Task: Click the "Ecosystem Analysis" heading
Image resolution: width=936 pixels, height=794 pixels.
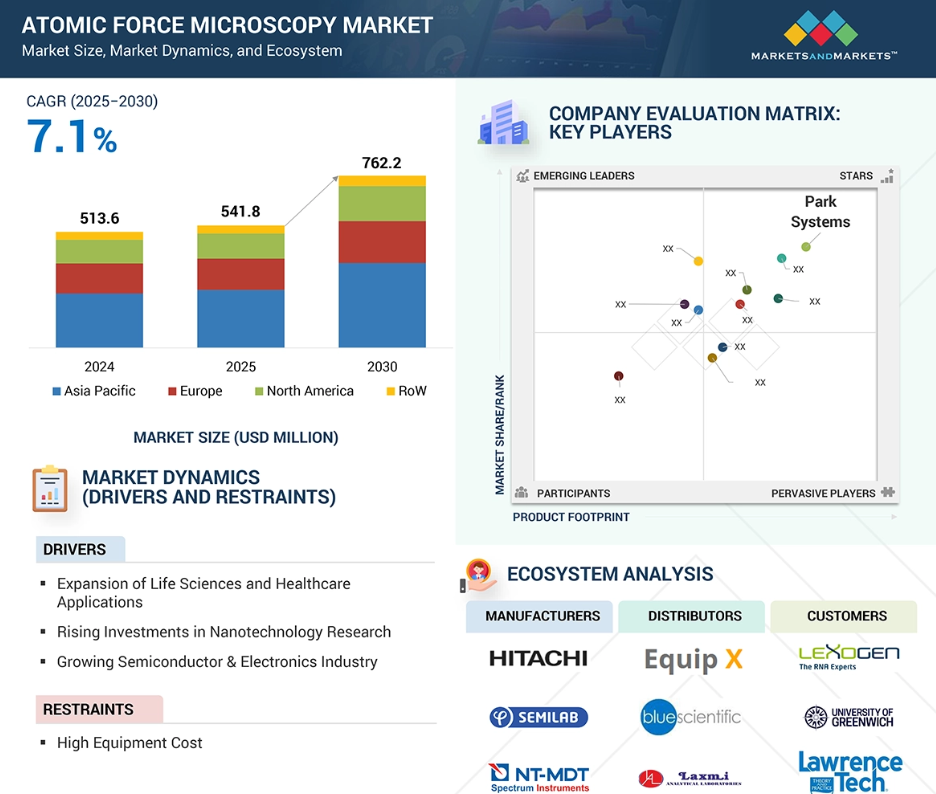Action: pos(610,574)
